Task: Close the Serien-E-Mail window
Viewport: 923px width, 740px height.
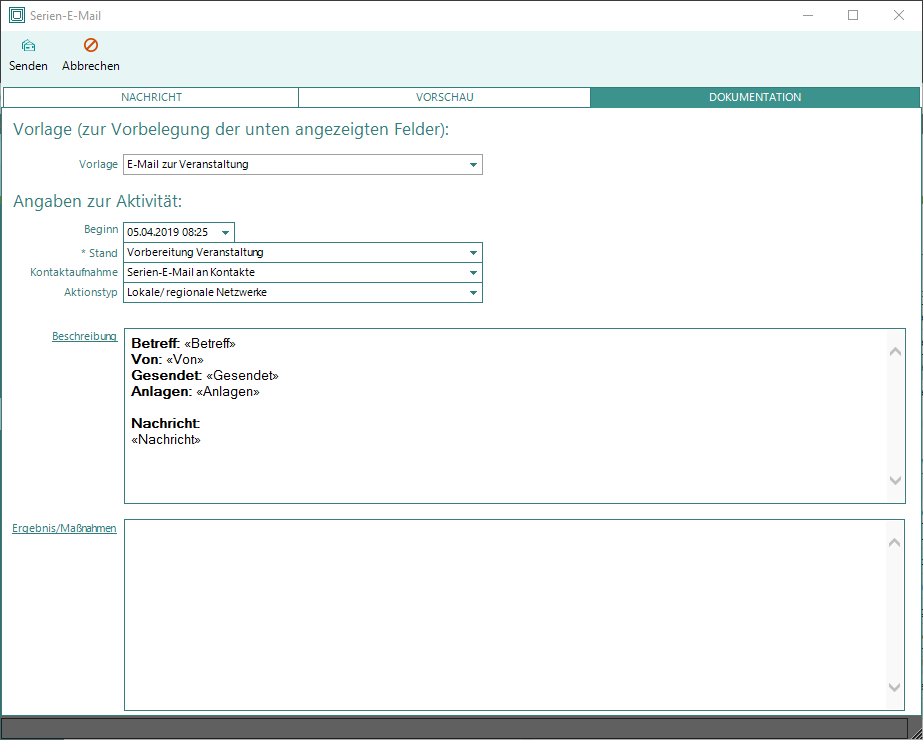Action: click(x=899, y=15)
